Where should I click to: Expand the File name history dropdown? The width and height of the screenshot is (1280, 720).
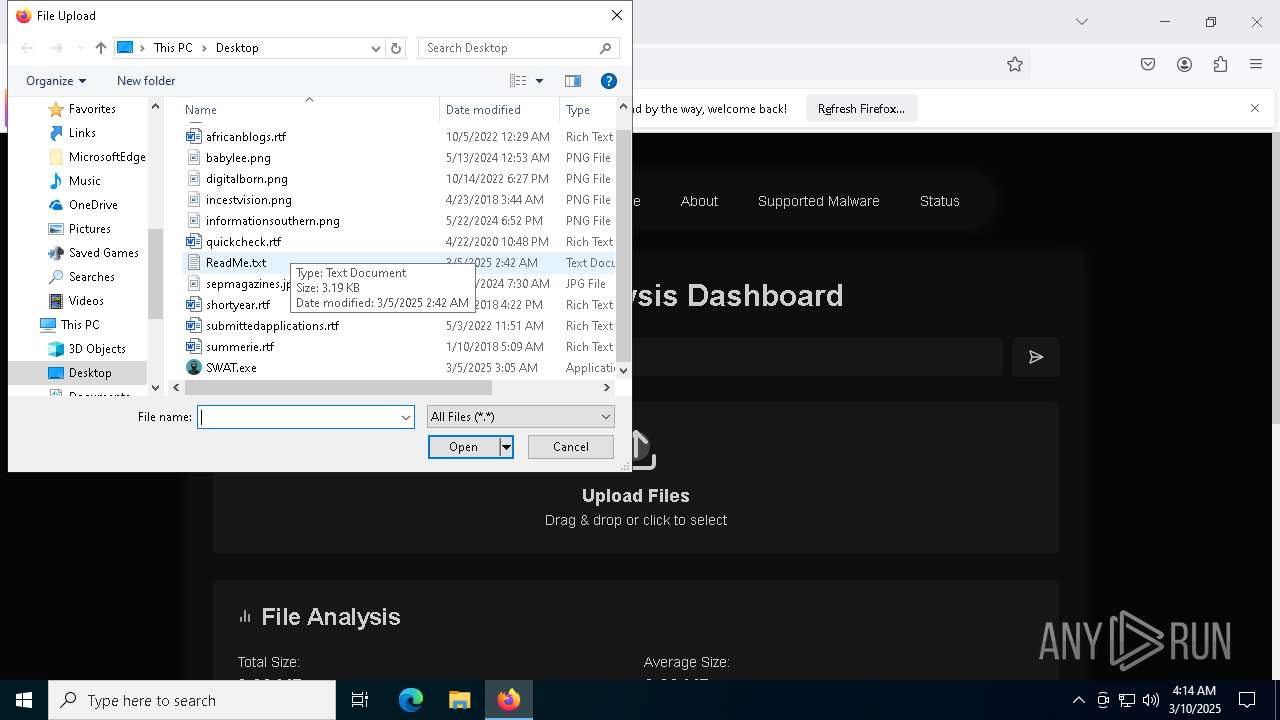(406, 417)
